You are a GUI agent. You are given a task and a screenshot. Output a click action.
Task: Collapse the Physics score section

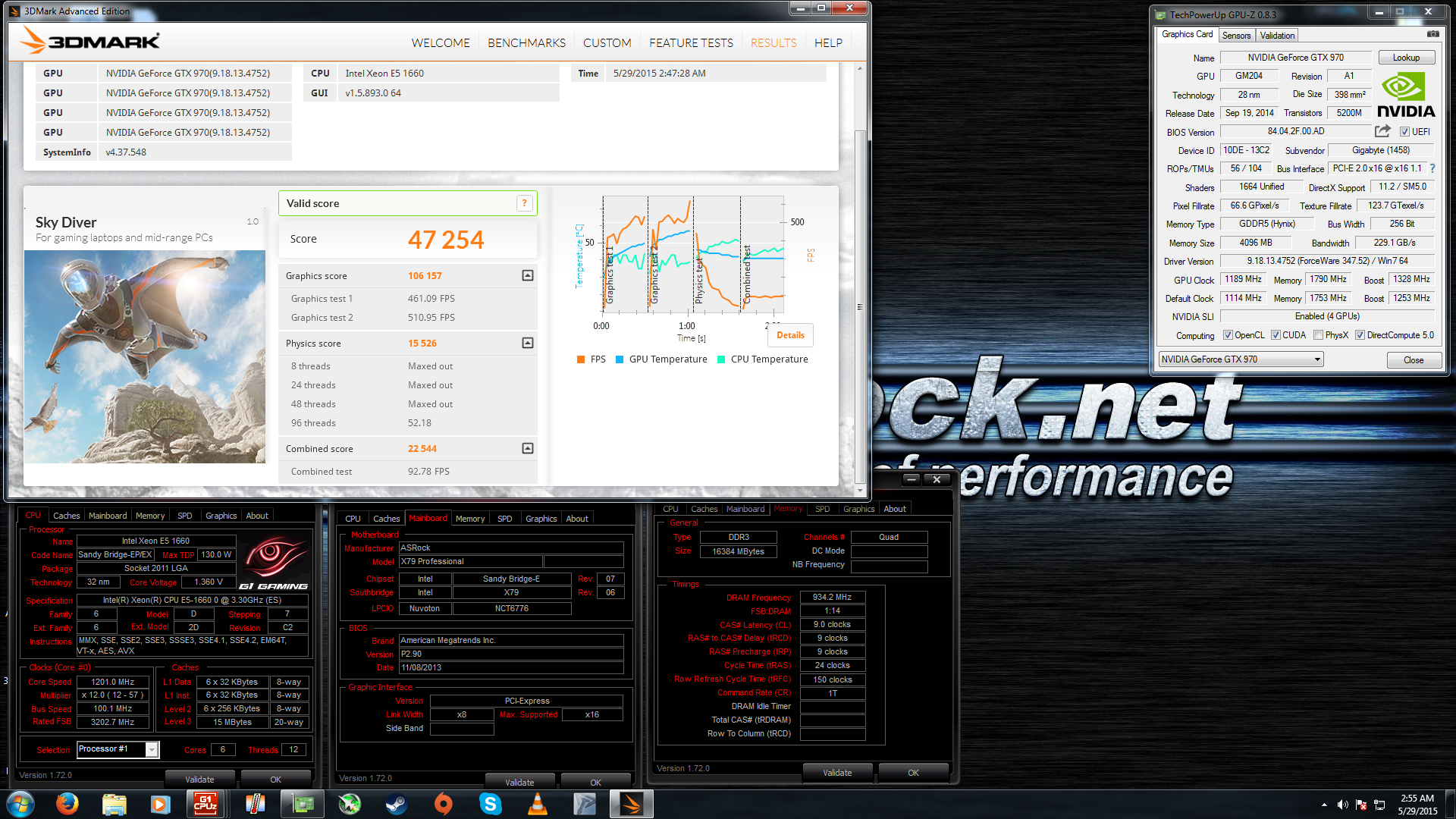click(x=528, y=343)
